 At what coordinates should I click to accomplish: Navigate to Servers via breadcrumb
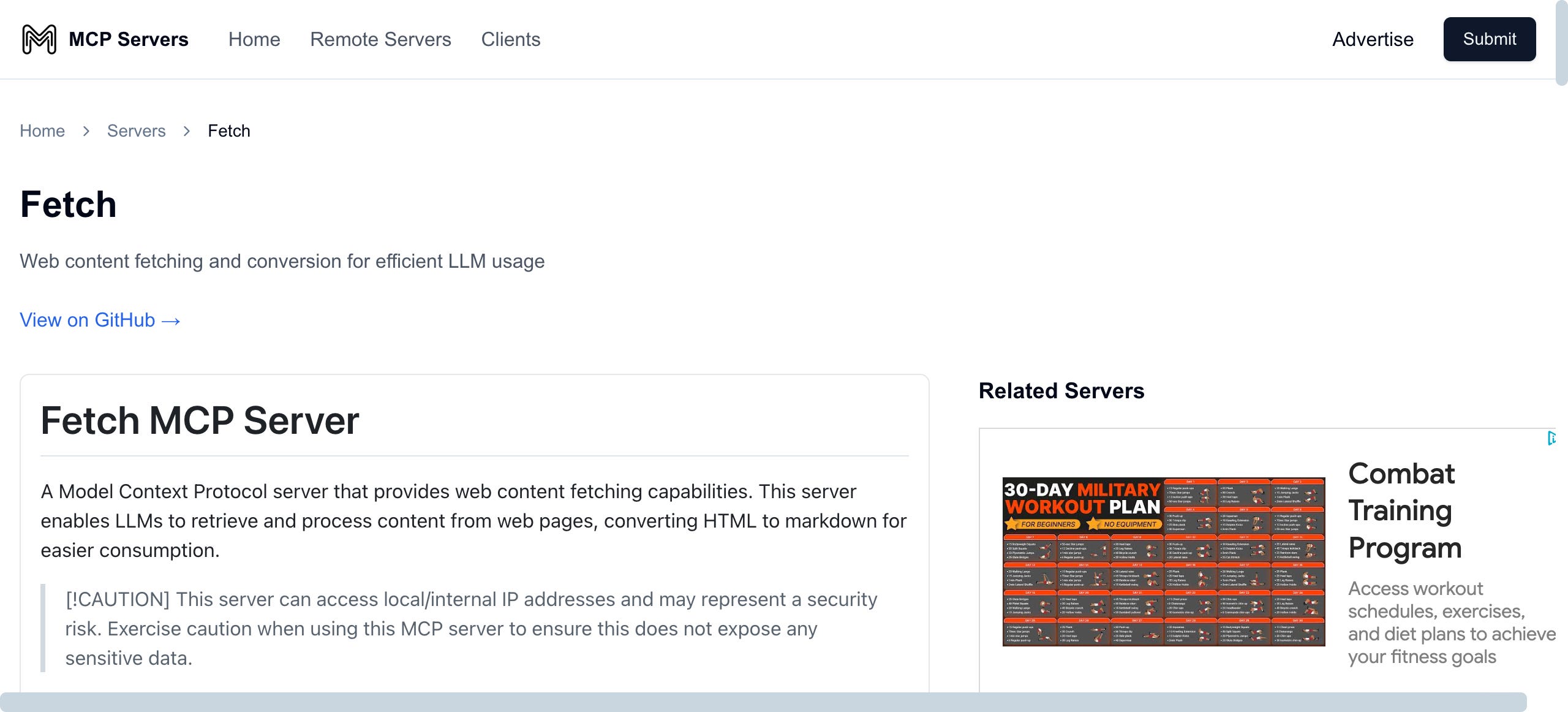[x=136, y=131]
